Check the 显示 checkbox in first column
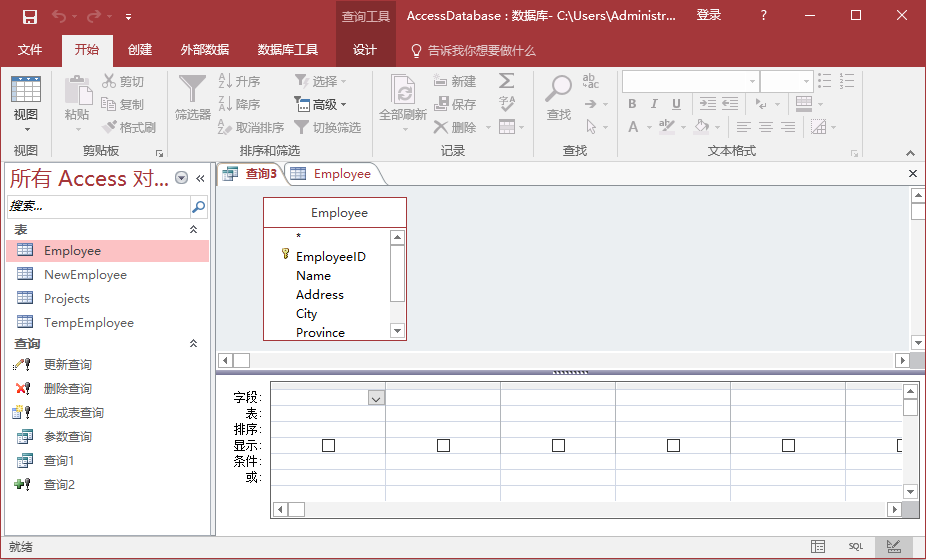926x560 pixels. [328, 445]
